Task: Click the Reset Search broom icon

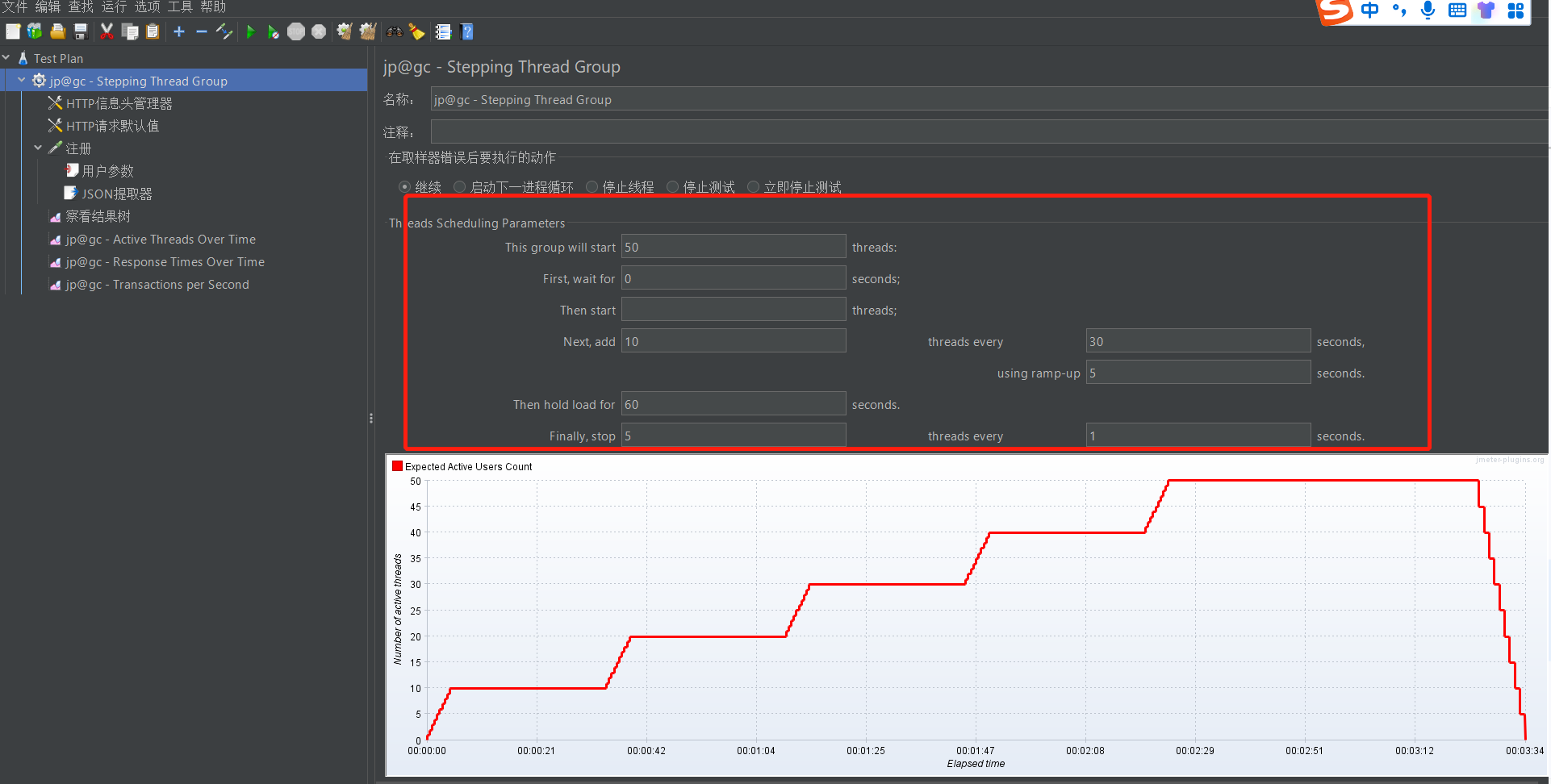Action: 416,31
